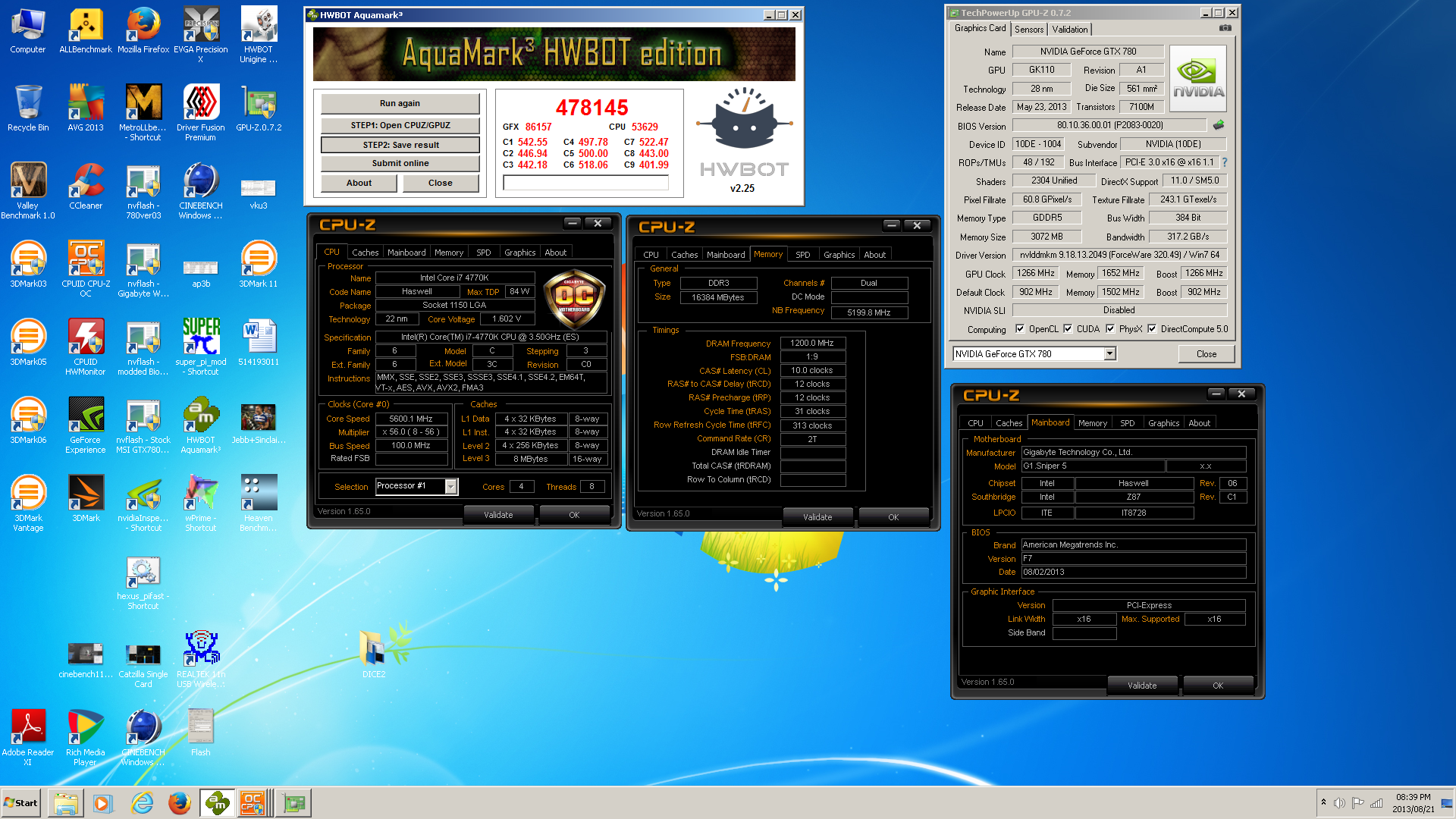
Task: Open About tab in left CPU-Z window
Action: (x=556, y=253)
